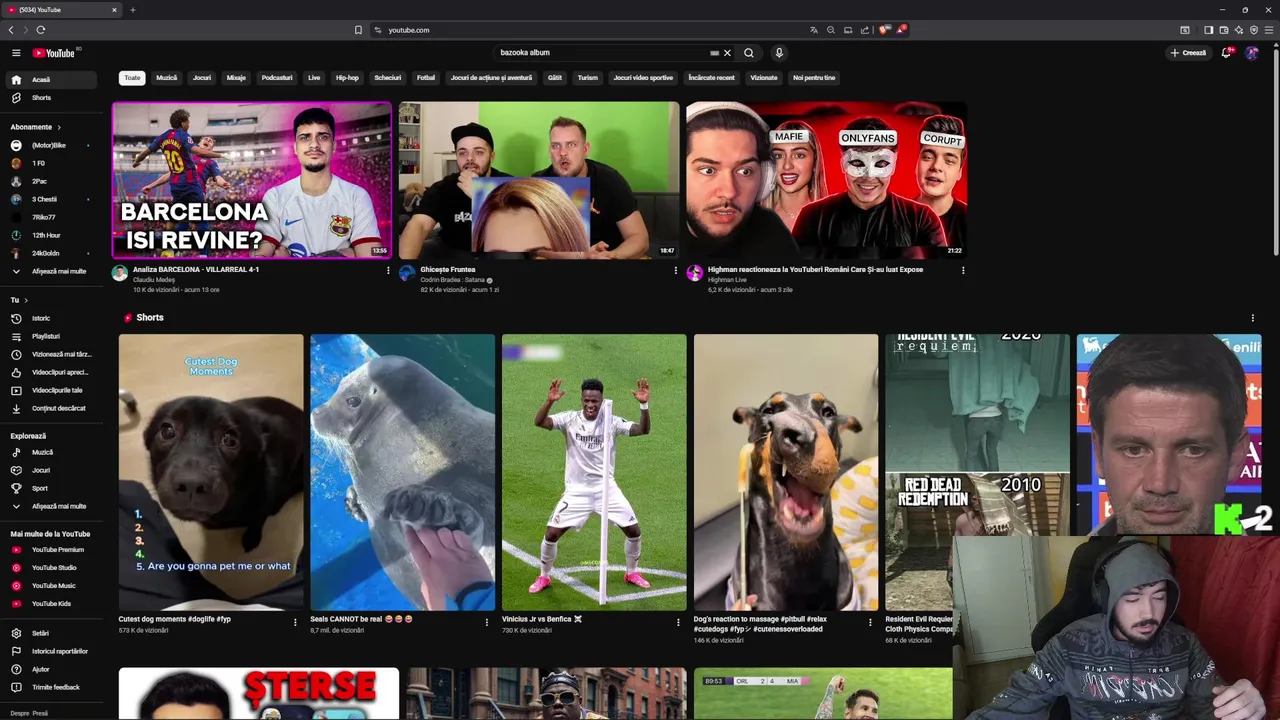The image size is (1280, 720).
Task: Open the on-screen keyboard icon in search
Action: 714,53
